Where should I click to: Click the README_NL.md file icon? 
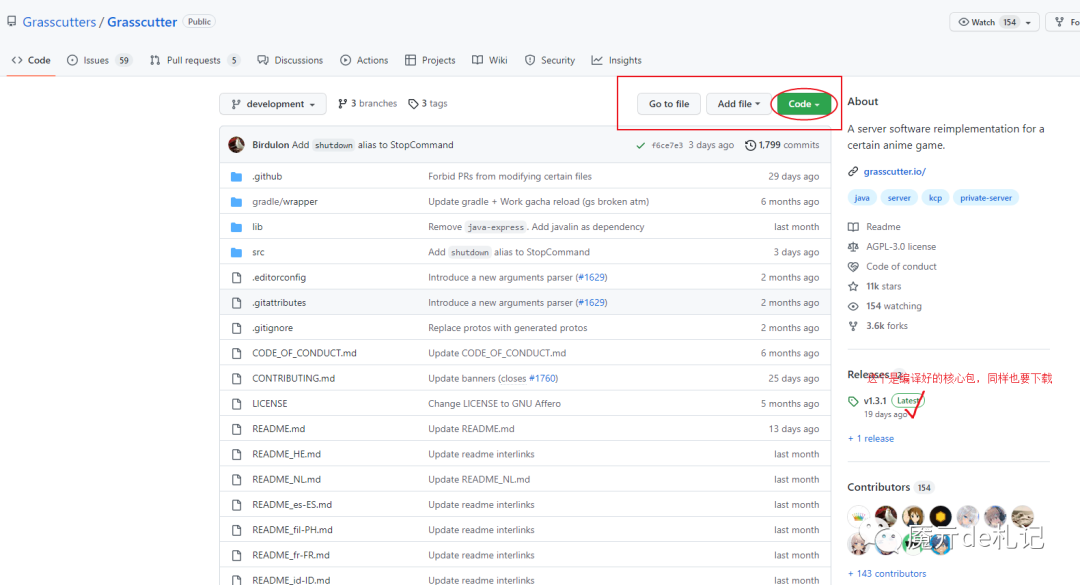(x=236, y=480)
